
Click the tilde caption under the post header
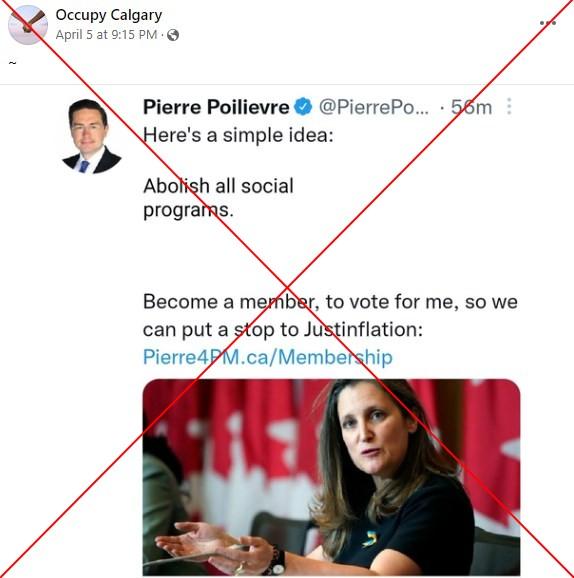pos(13,63)
